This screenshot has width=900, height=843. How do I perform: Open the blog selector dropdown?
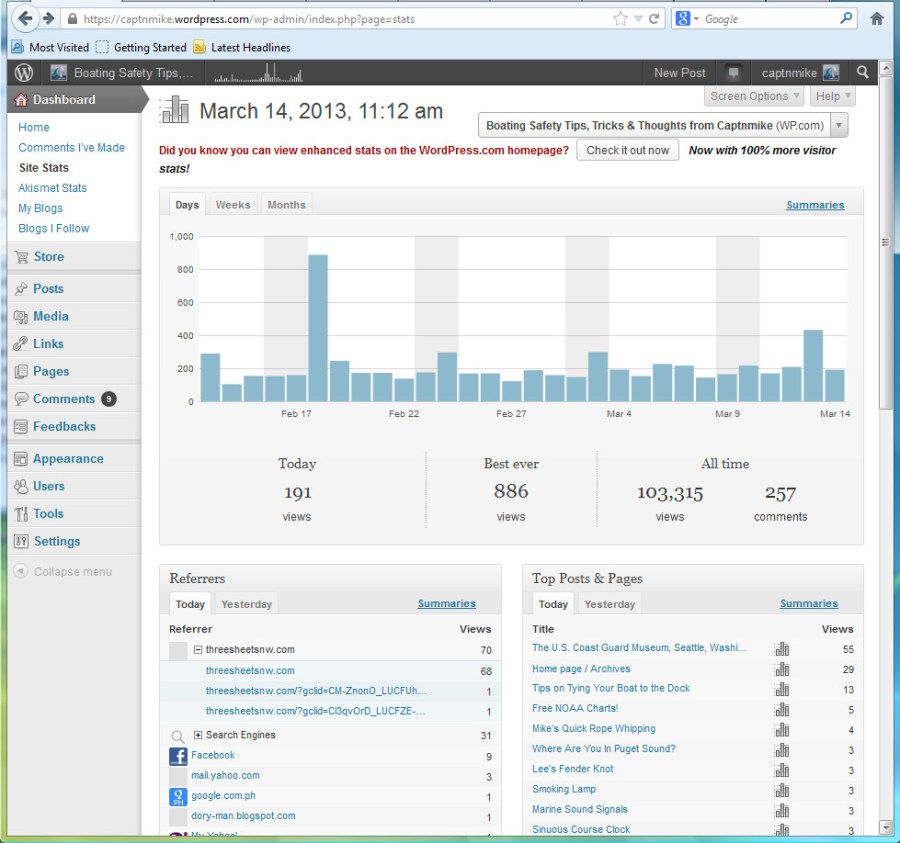pyautogui.click(x=838, y=126)
